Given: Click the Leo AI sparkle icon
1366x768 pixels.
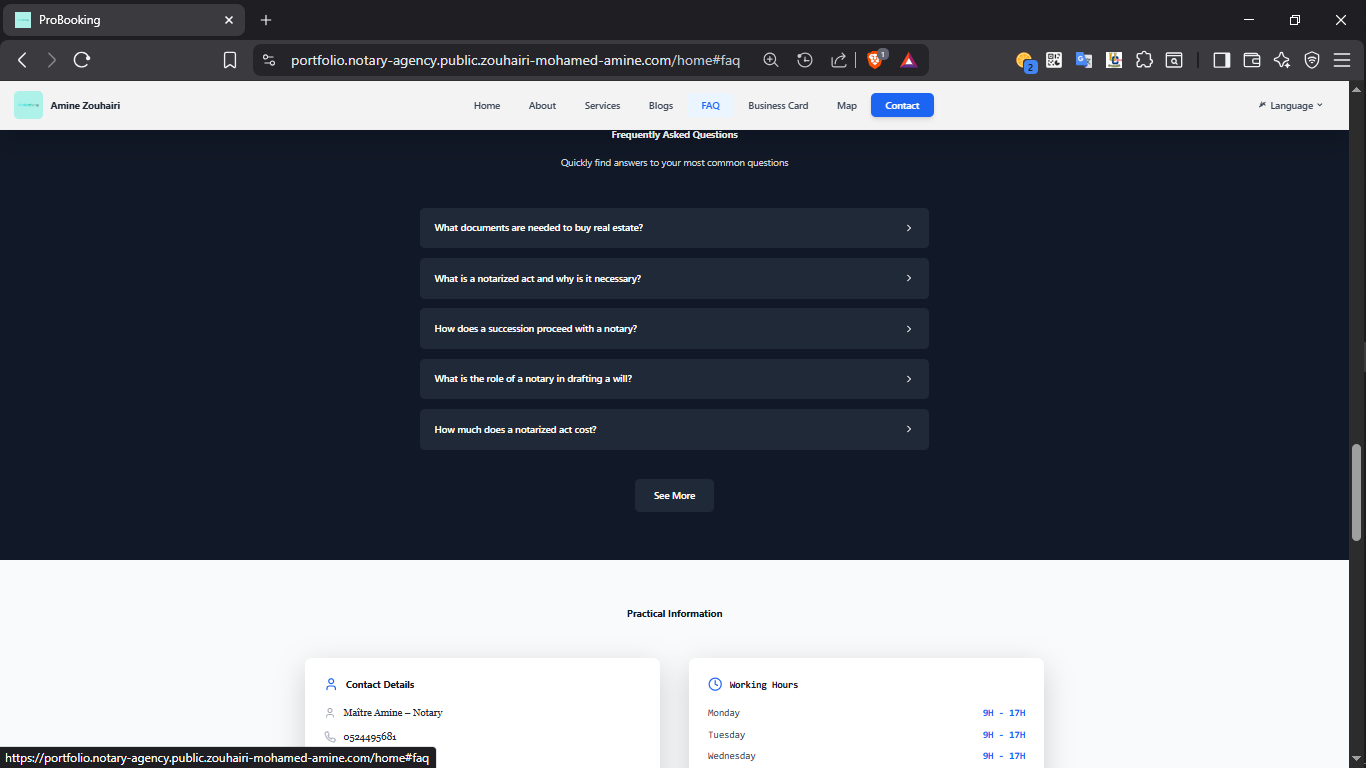Looking at the screenshot, I should pyautogui.click(x=1281, y=60).
